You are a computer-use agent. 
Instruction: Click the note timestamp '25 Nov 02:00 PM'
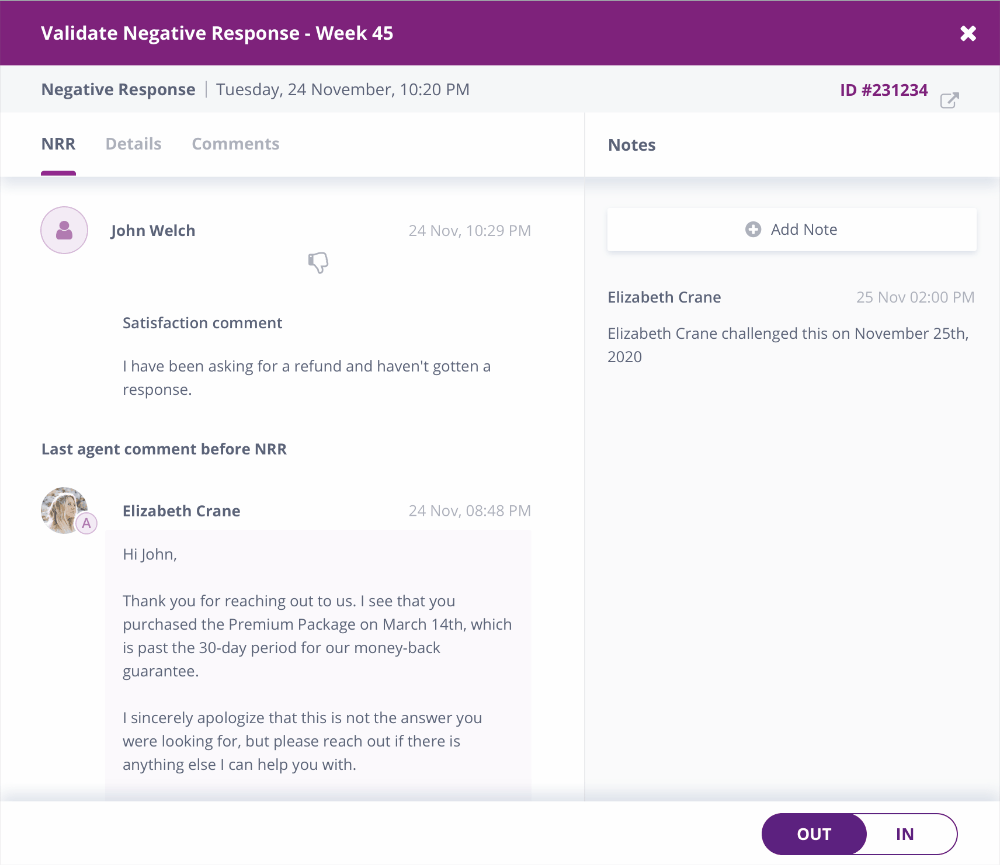point(915,297)
